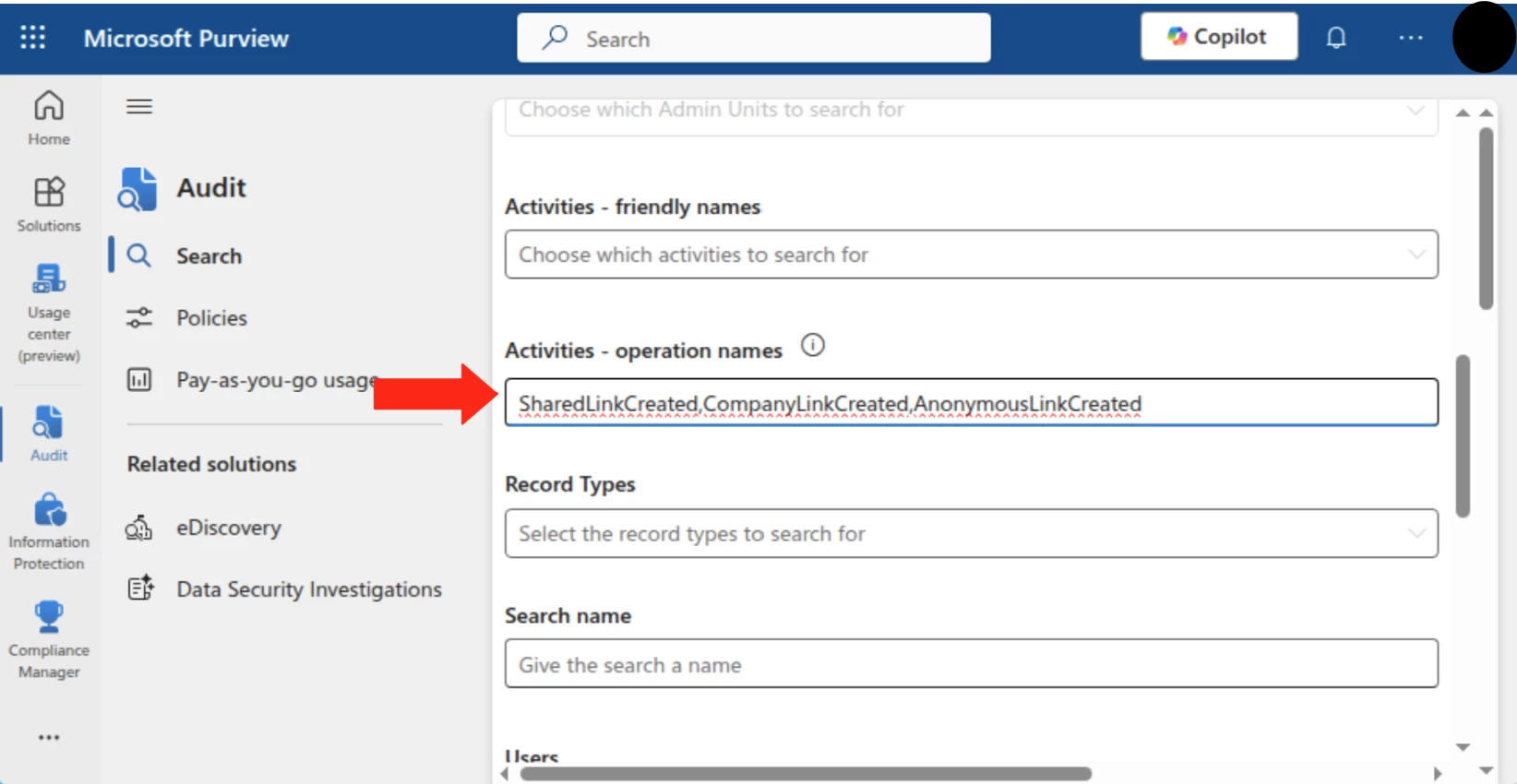Viewport: 1517px width, 784px height.
Task: Click the horizontal scrollbar right arrow
Action: (x=1437, y=774)
